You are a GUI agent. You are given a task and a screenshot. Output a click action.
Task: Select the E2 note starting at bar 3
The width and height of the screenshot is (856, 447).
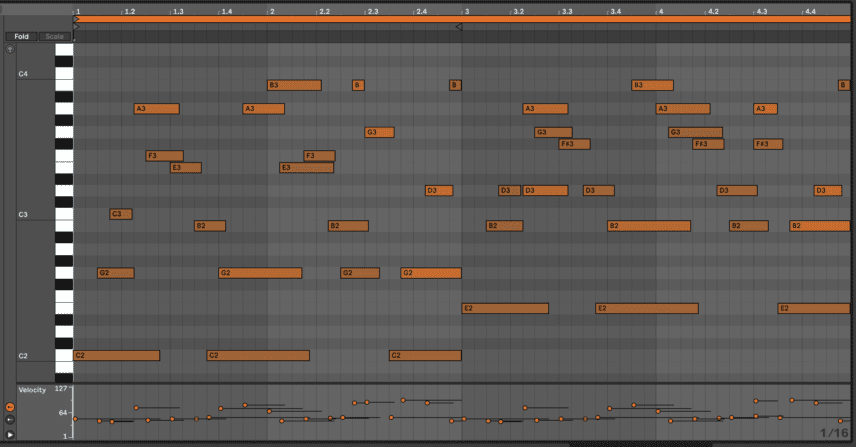(x=506, y=308)
